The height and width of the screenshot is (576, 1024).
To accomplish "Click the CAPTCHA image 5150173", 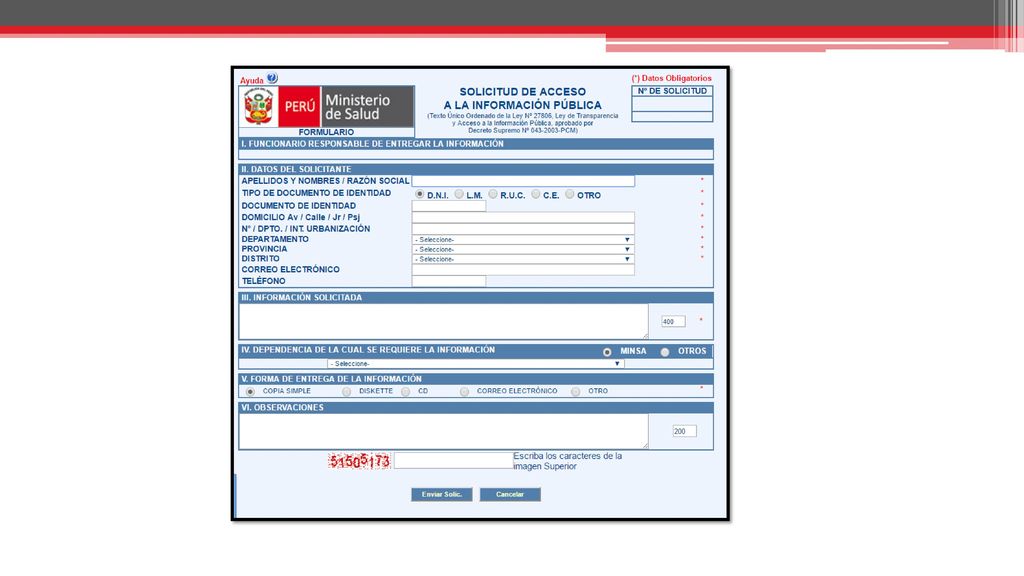I will [x=359, y=461].
